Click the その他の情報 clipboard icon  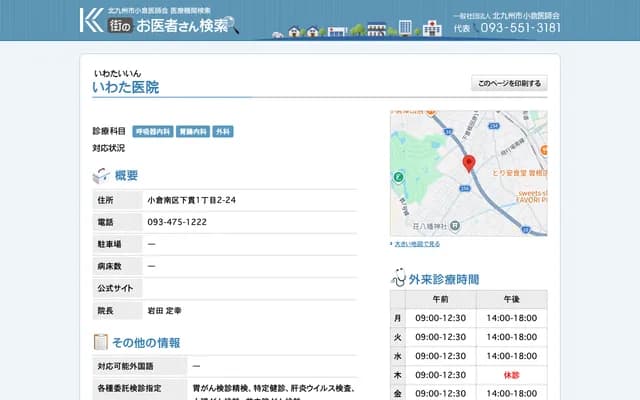point(100,343)
